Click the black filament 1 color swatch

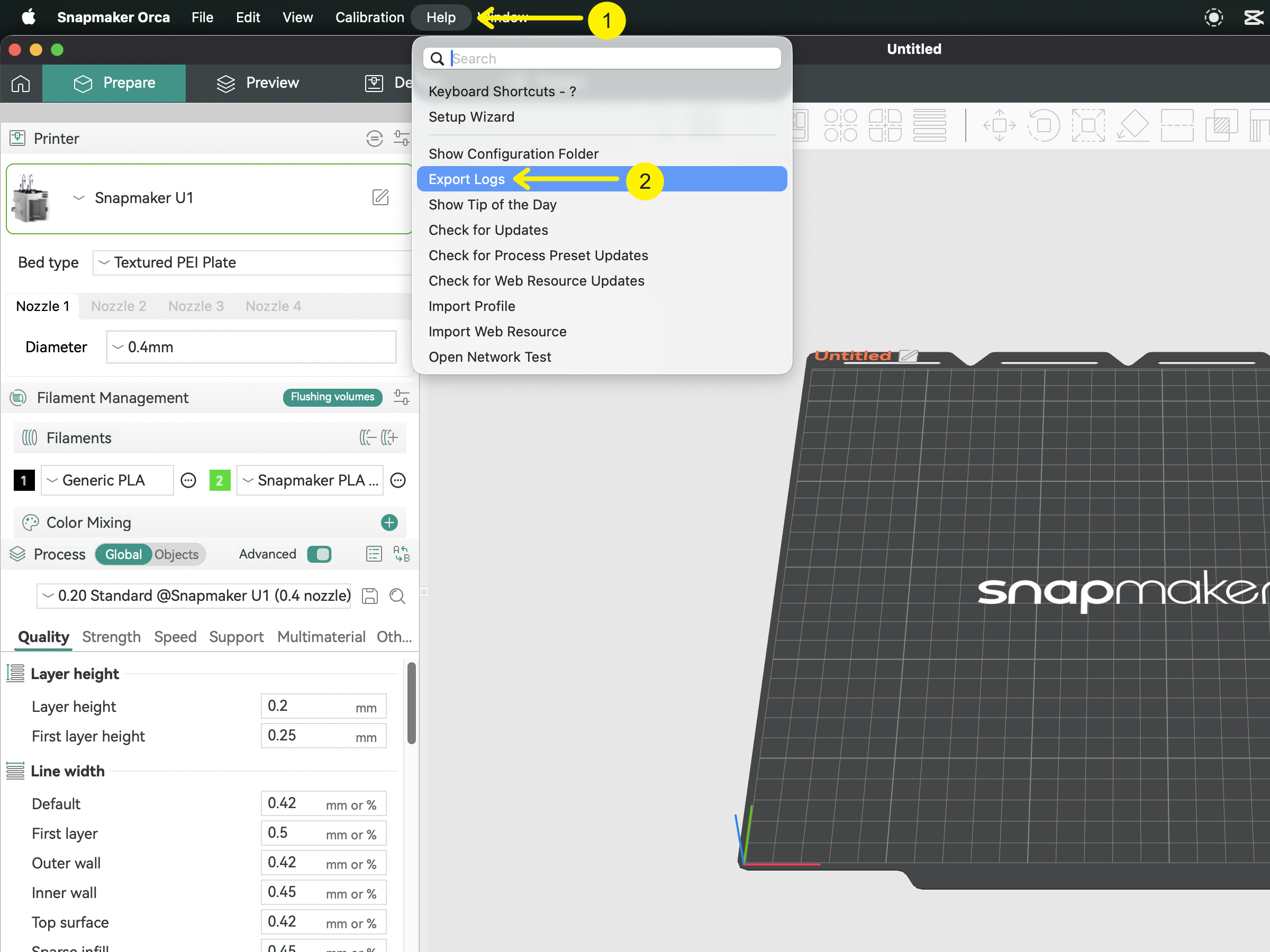pyautogui.click(x=23, y=480)
